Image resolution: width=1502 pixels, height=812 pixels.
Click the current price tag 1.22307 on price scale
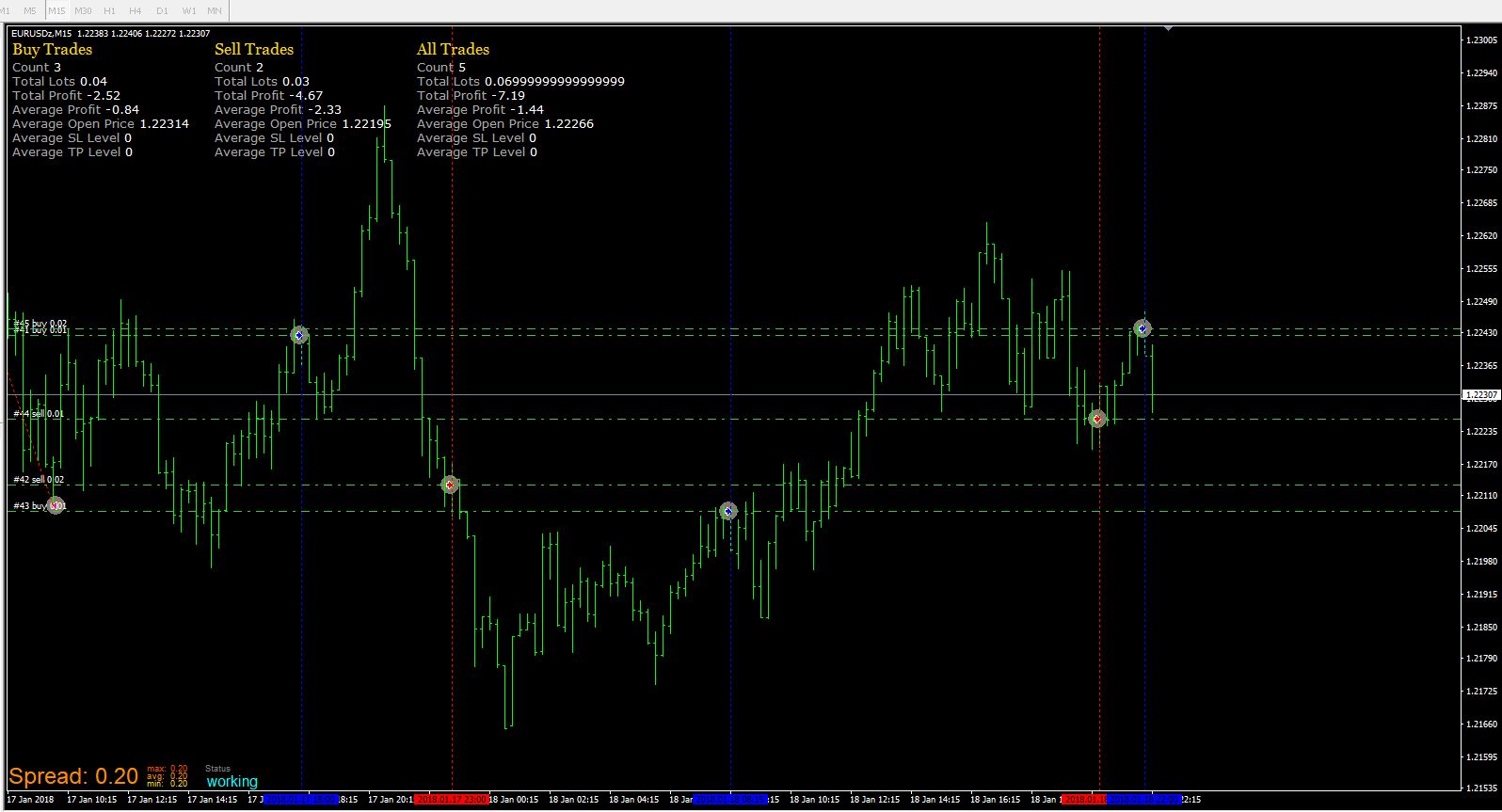tap(1481, 395)
